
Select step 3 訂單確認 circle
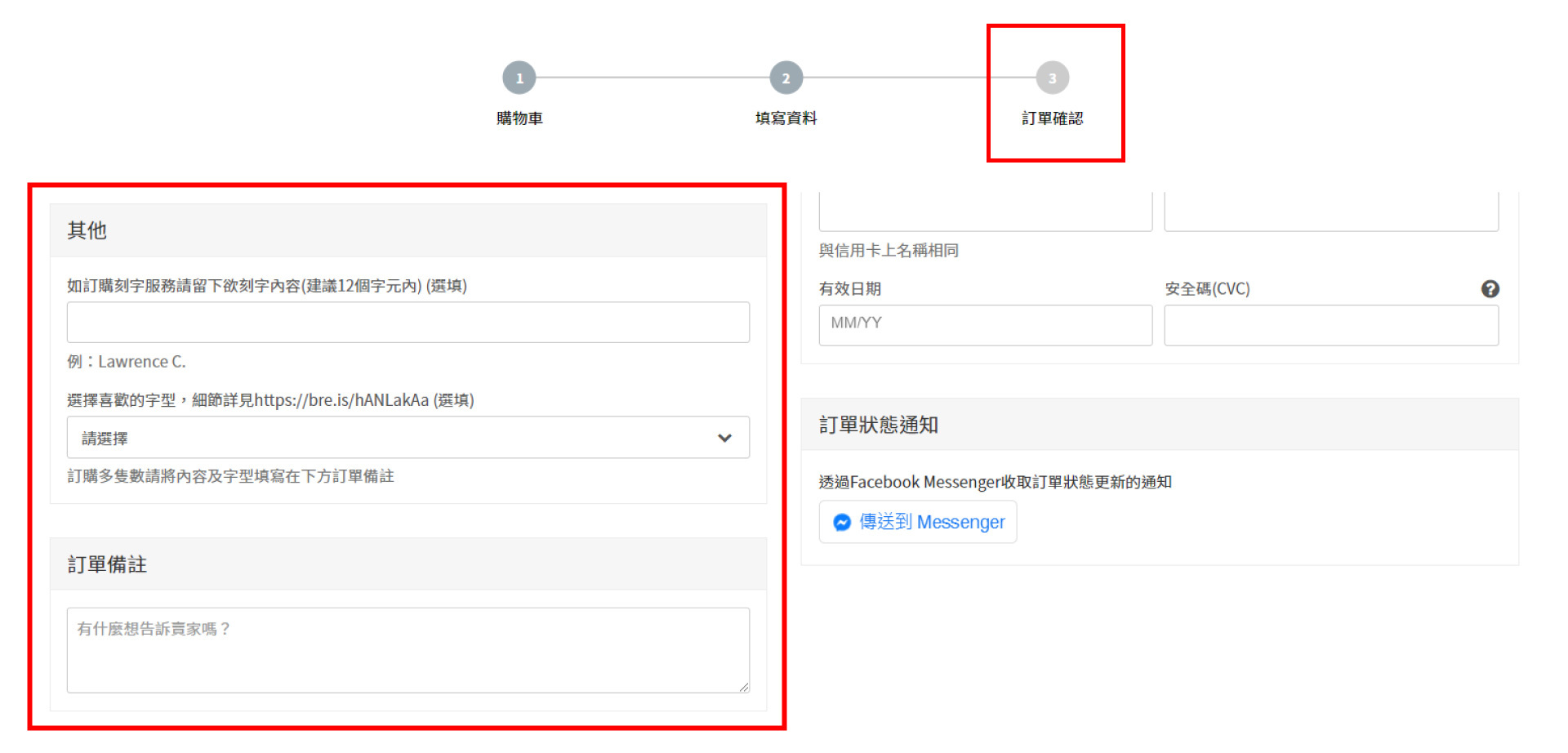point(1053,78)
